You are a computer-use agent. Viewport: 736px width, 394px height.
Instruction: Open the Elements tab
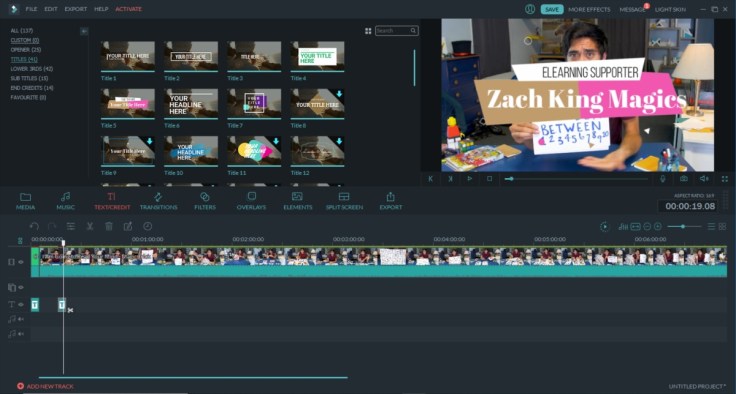click(x=298, y=201)
